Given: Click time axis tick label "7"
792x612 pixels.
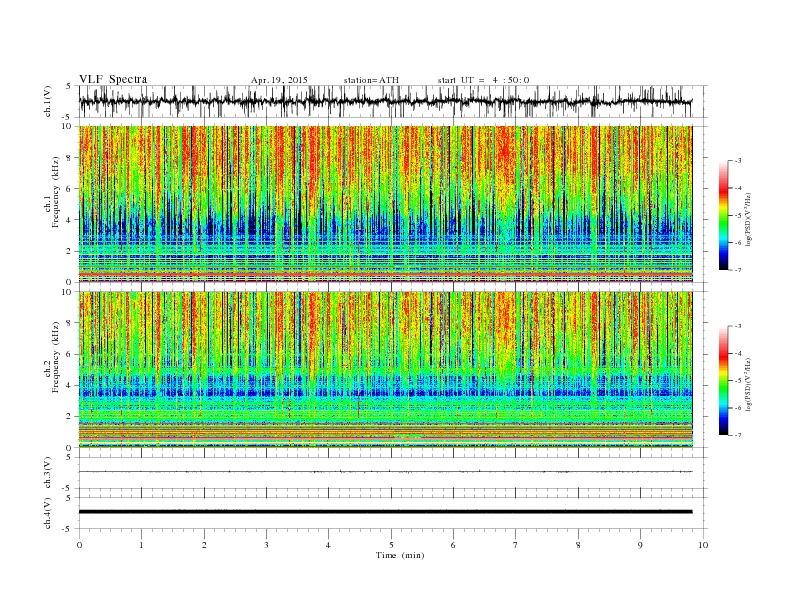Looking at the screenshot, I should click(x=516, y=545).
